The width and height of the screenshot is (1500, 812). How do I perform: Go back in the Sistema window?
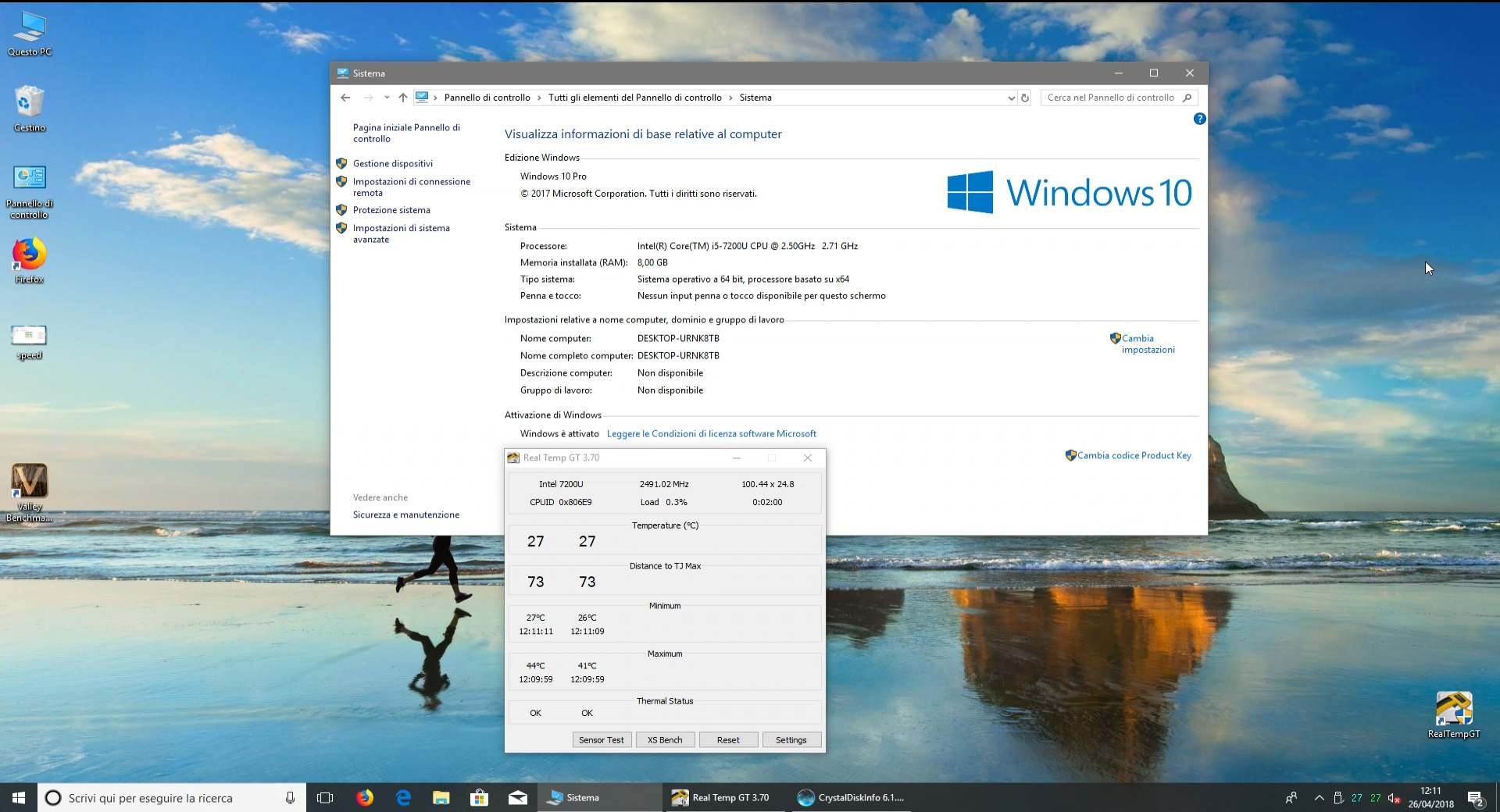345,98
